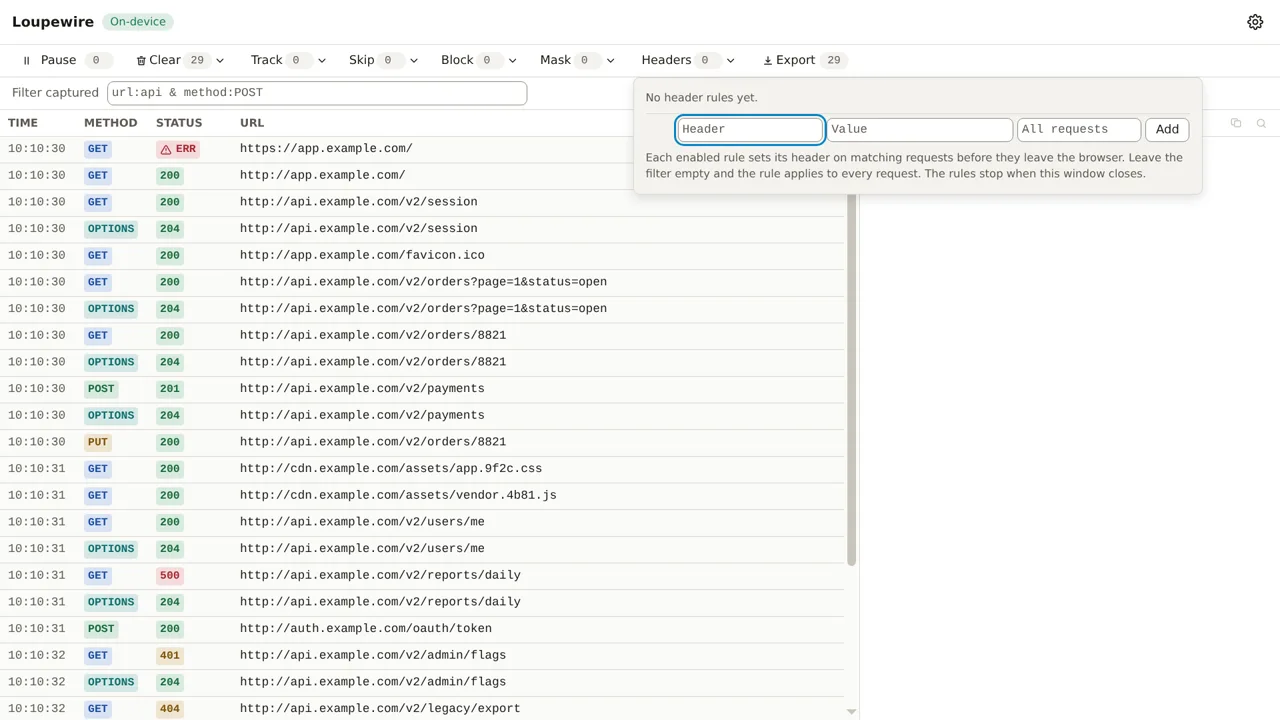Select the https://app.example.com/ ERR row

tap(422, 149)
